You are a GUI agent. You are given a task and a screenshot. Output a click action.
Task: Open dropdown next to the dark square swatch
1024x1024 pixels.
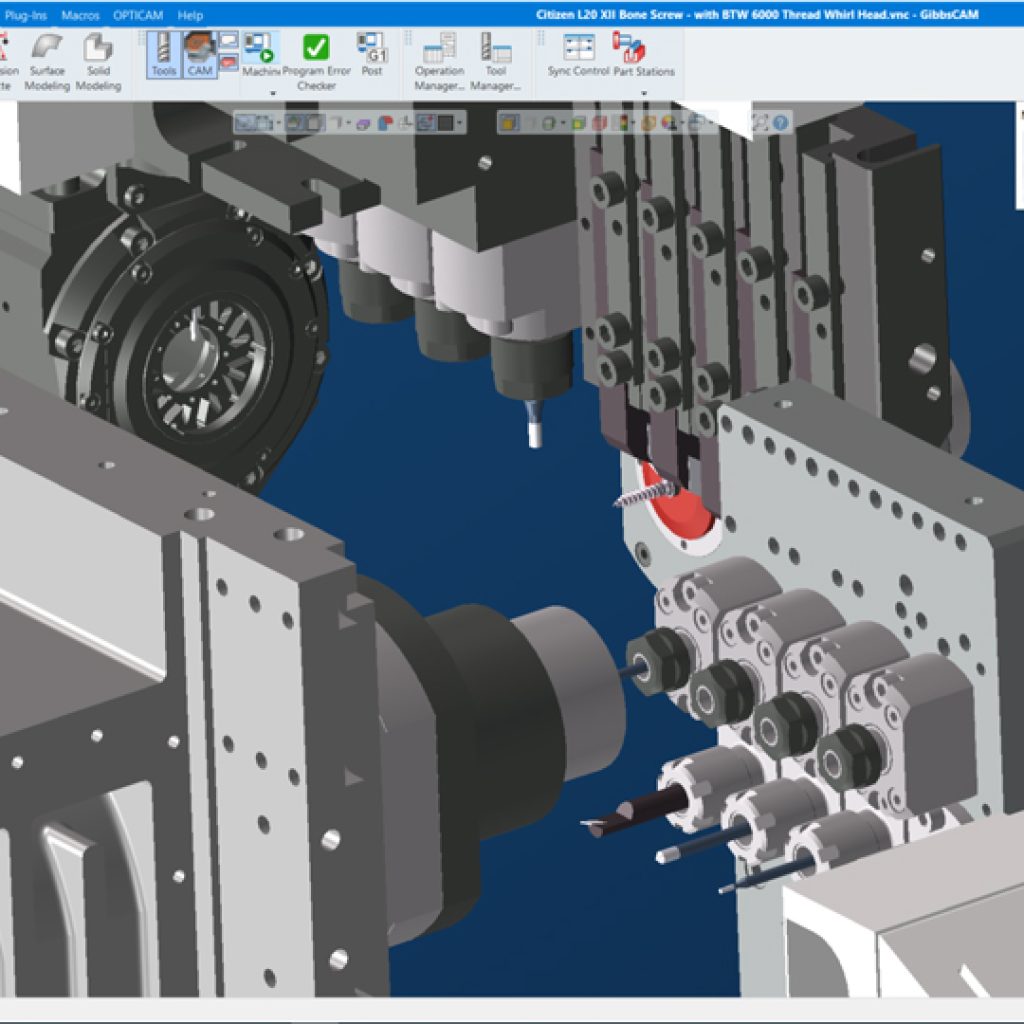[x=459, y=123]
